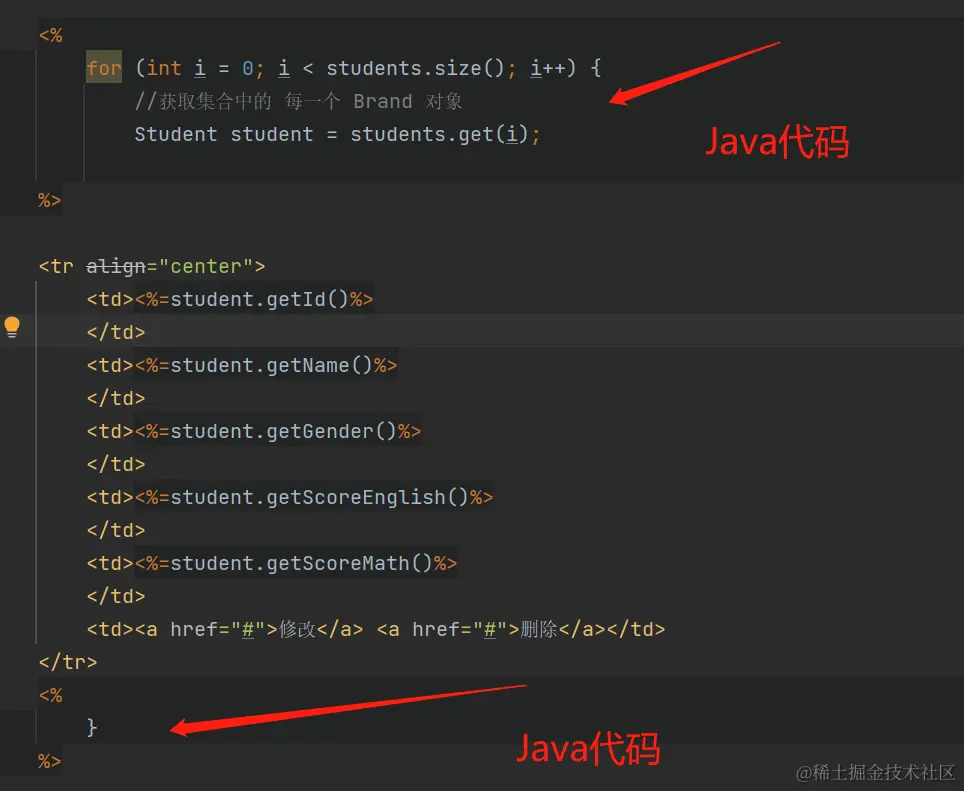Click 'student.getName()' expression

point(271,365)
